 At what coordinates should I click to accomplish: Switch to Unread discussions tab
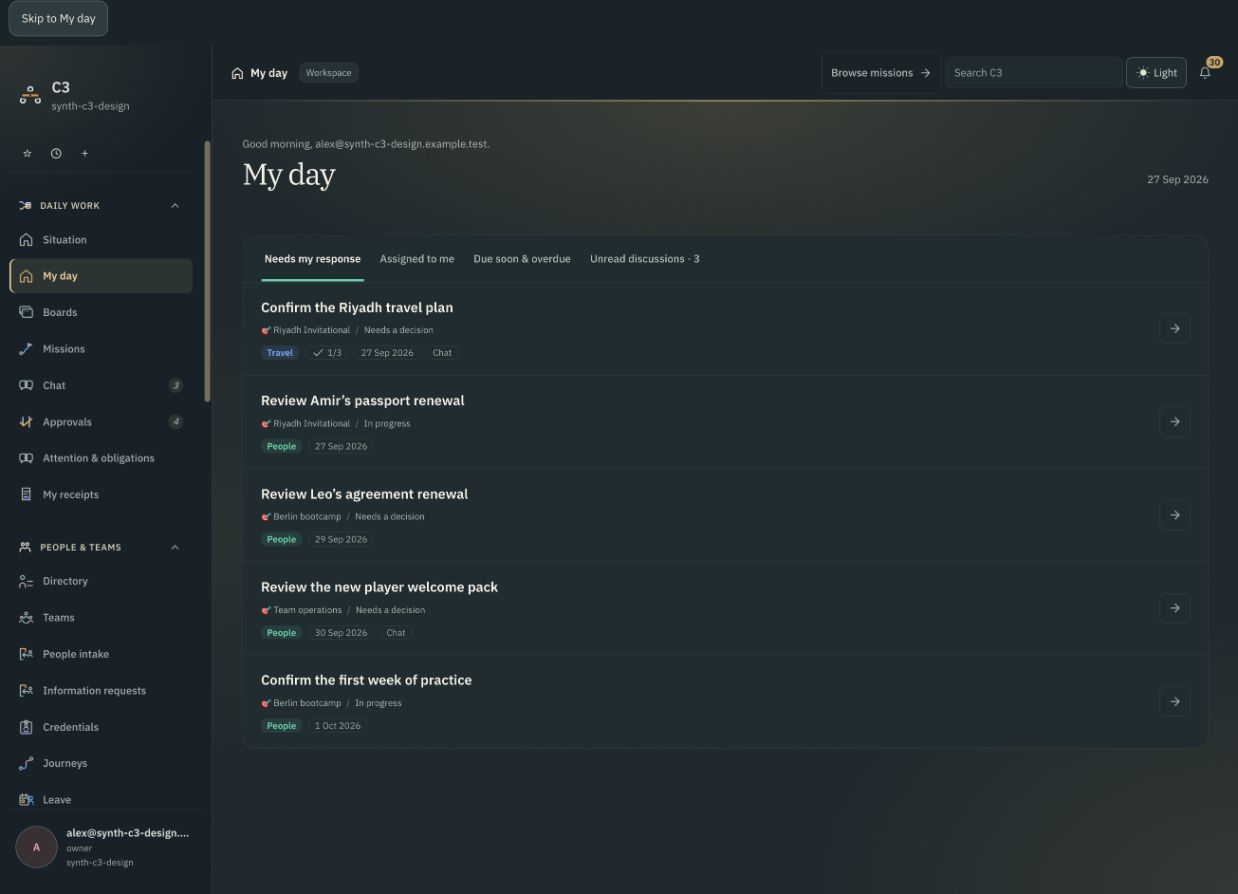(x=645, y=259)
